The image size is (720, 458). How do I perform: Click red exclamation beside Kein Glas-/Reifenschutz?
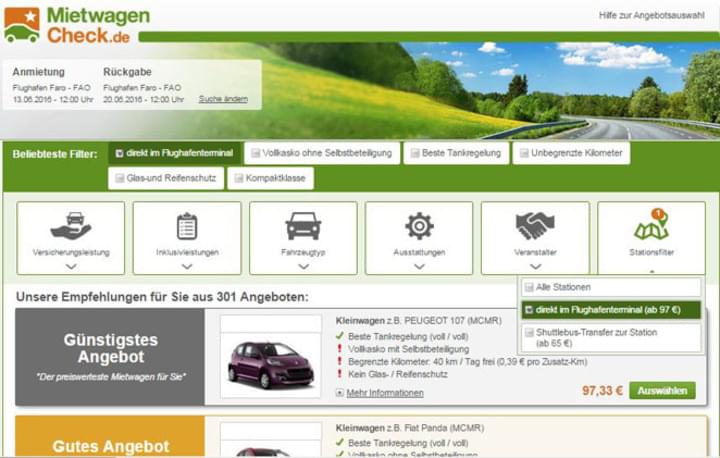[340, 374]
